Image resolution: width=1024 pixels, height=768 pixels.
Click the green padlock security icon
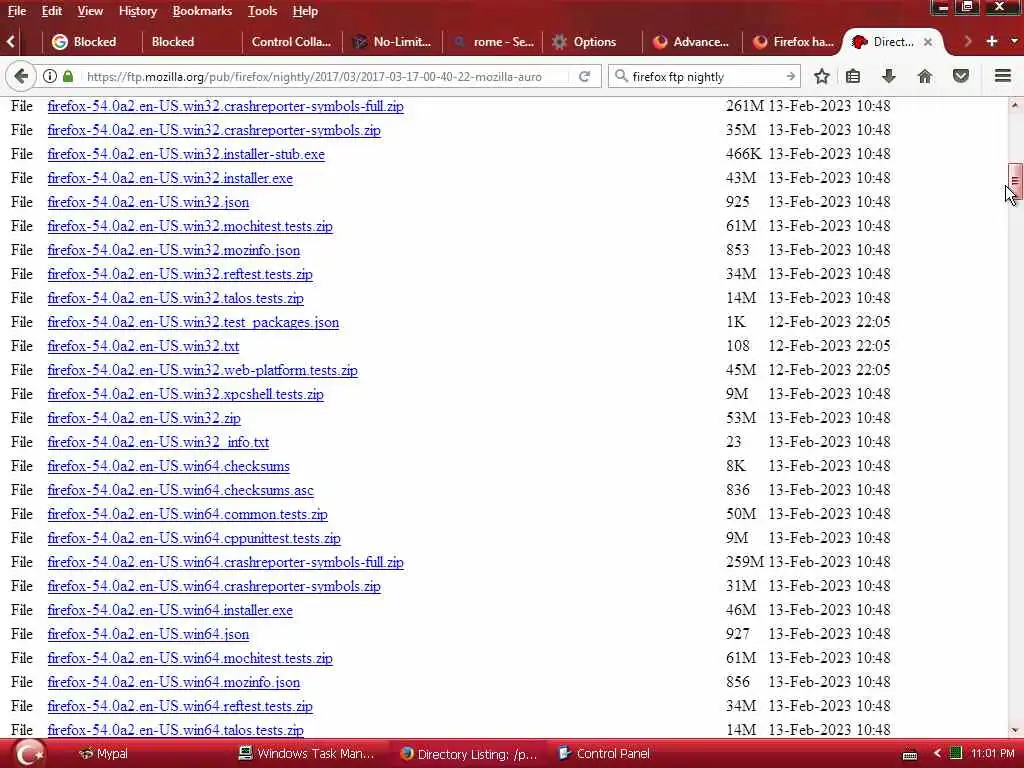[68, 76]
